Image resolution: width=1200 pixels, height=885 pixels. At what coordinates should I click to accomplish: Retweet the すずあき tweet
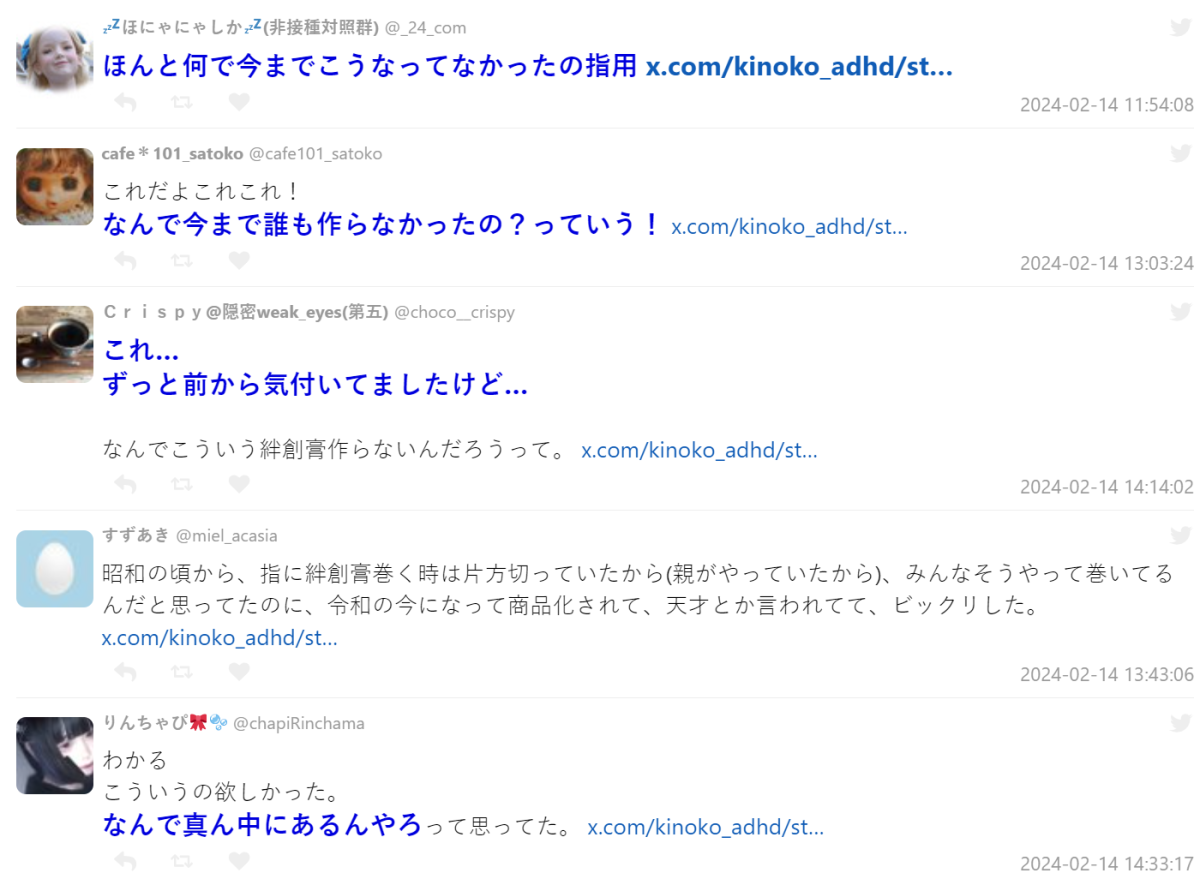(182, 672)
